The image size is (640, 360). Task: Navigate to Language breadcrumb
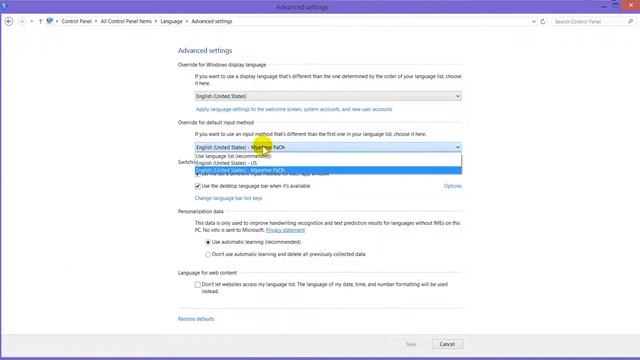[171, 21]
